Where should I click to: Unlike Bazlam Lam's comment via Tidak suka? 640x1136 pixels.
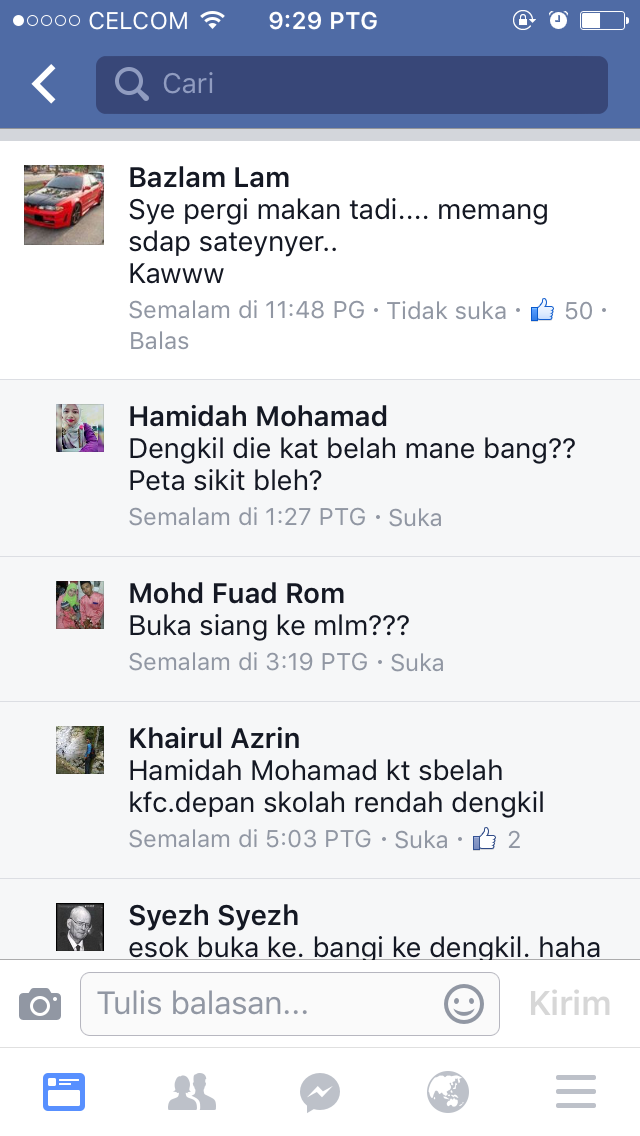[446, 311]
